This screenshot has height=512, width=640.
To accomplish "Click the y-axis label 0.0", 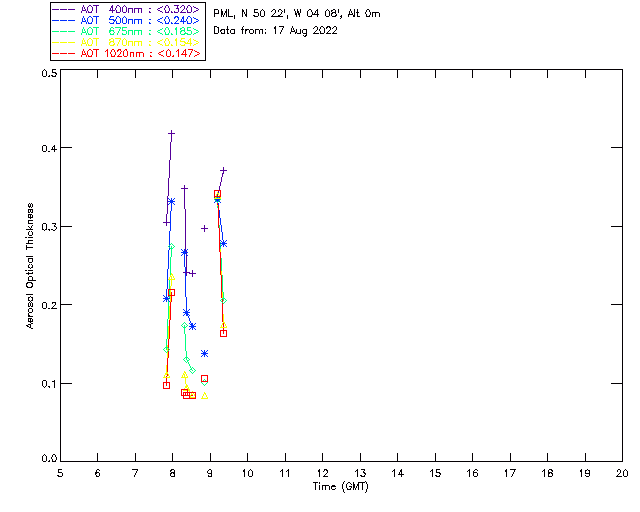I will point(49,459).
